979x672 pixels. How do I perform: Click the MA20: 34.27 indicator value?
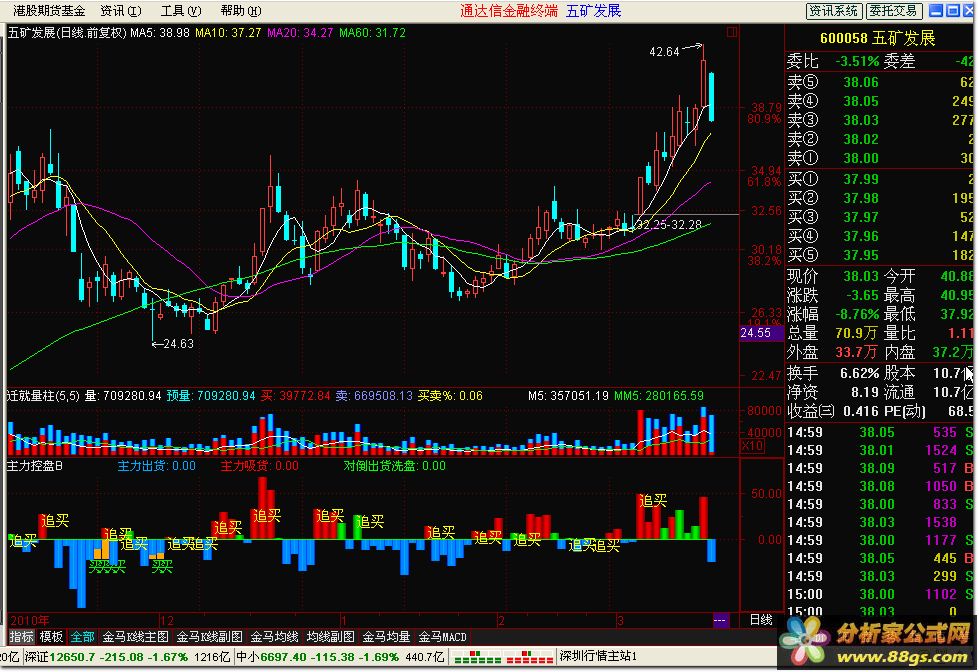point(300,32)
